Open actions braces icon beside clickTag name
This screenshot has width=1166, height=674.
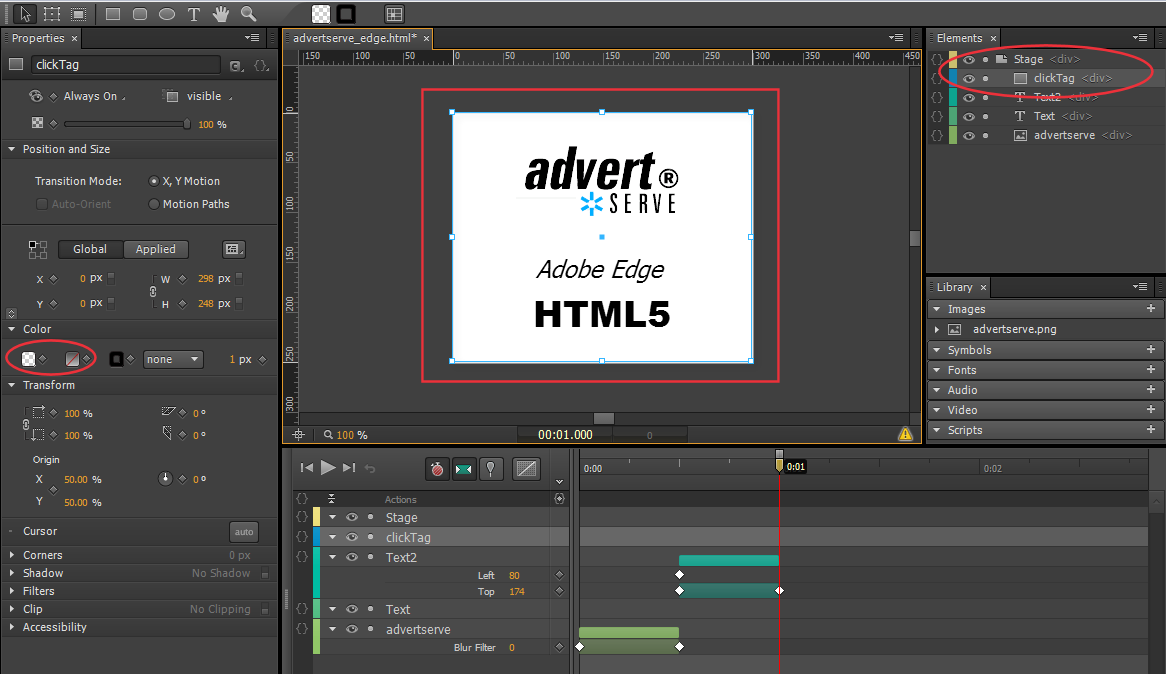tap(261, 65)
